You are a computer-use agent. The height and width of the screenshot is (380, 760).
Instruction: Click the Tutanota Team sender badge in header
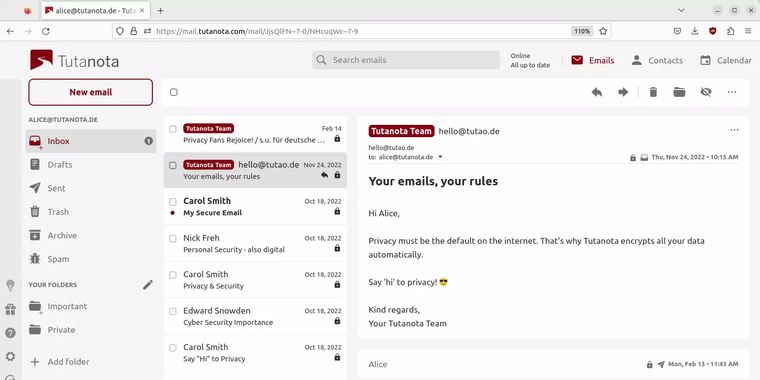401,131
